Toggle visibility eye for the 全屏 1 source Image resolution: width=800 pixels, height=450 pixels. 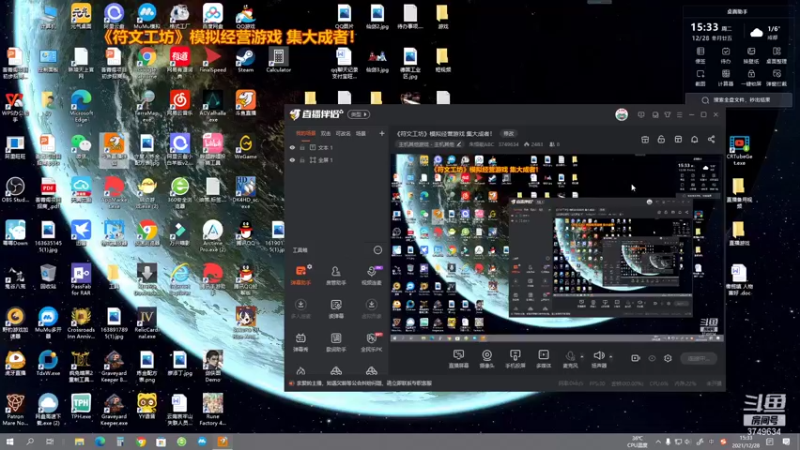292,160
